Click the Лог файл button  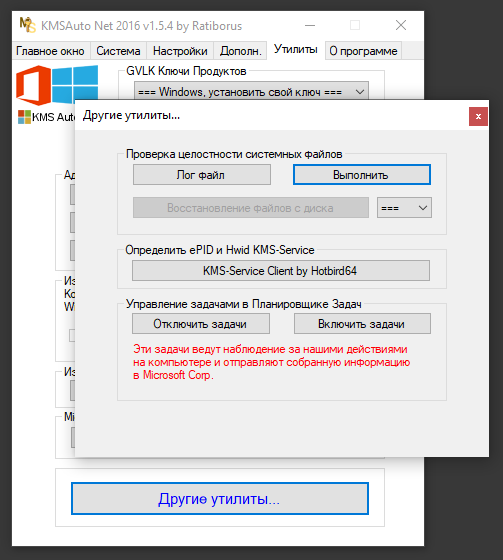pyautogui.click(x=202, y=175)
